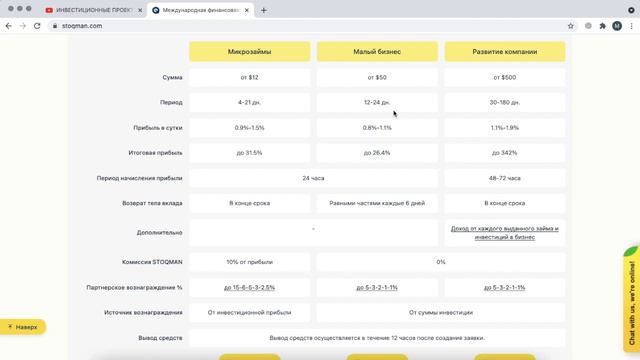This screenshot has height=360, width=640.
Task: Click the до 26.4% total profit cell
Action: coord(377,153)
